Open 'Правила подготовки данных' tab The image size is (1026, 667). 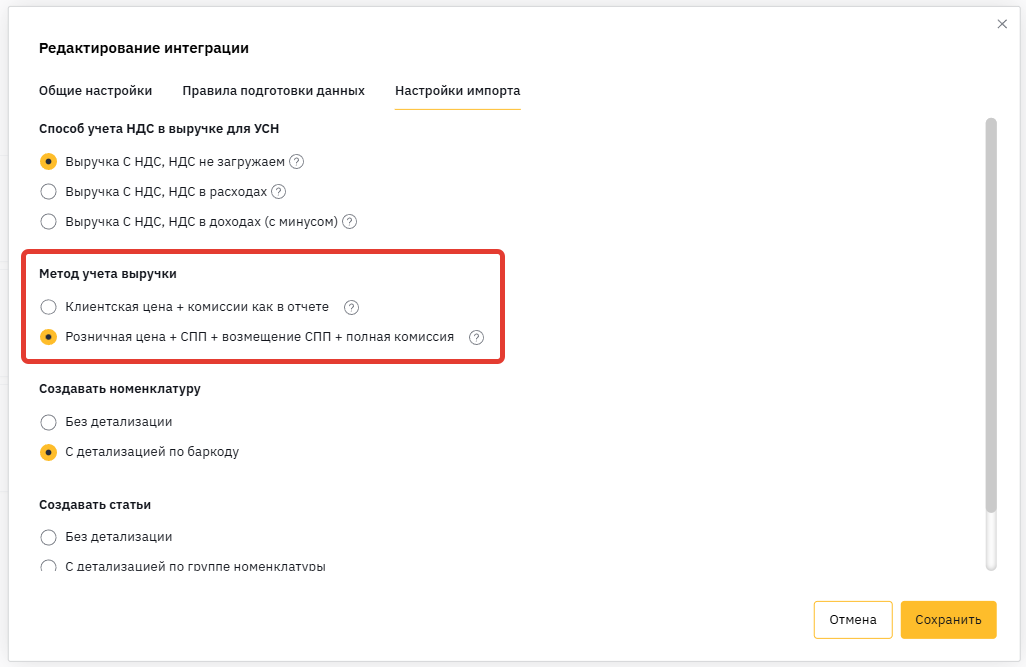(x=274, y=91)
